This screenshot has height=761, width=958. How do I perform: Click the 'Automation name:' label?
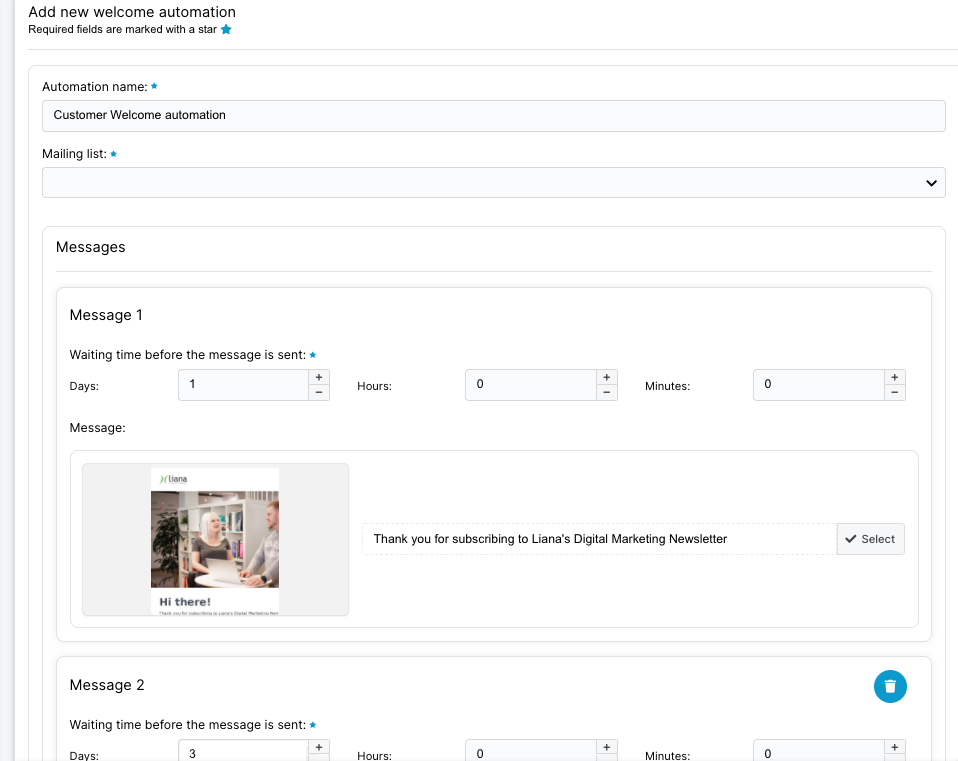click(x=95, y=87)
